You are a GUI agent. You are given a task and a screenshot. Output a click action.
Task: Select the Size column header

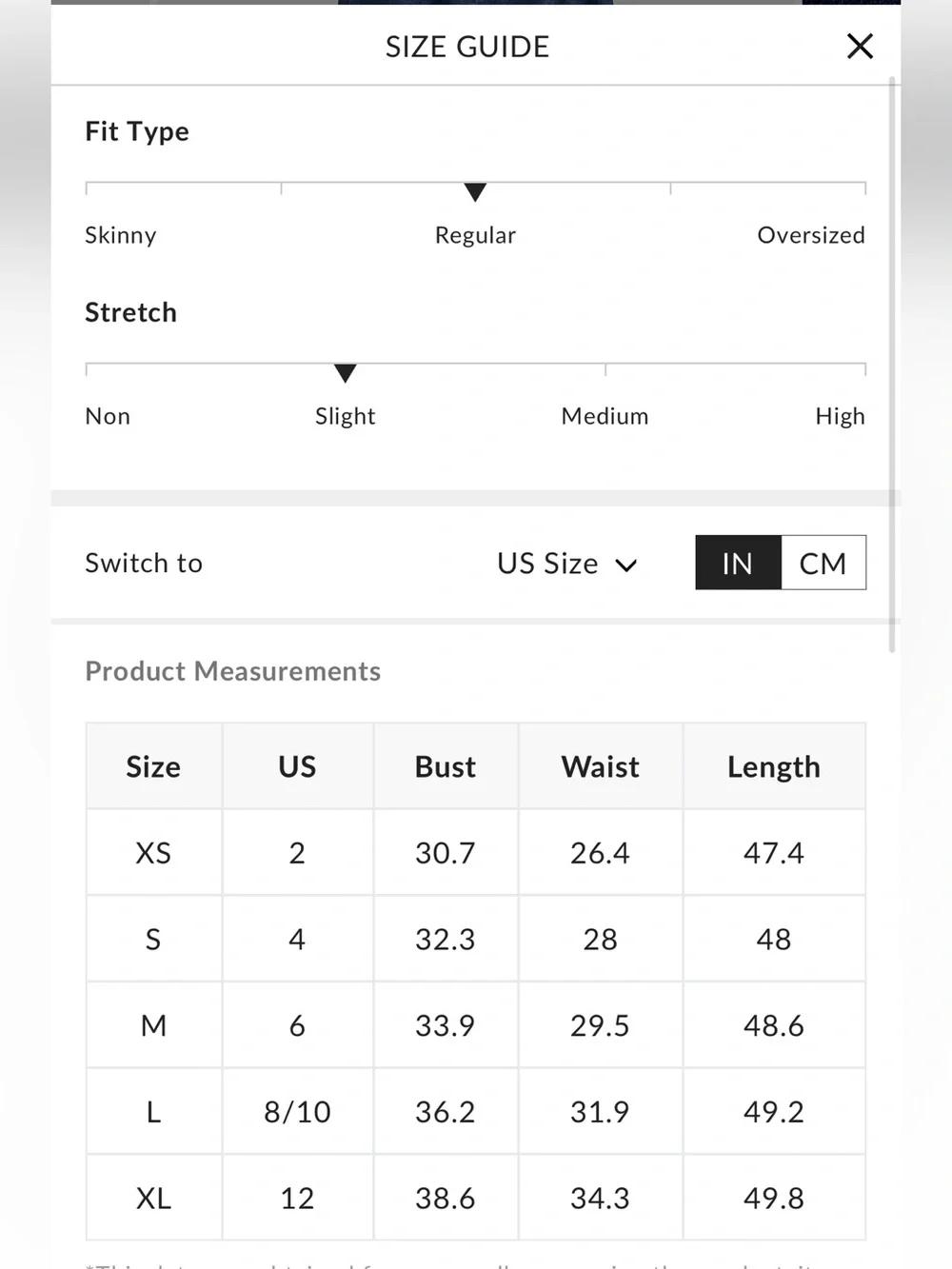point(153,766)
